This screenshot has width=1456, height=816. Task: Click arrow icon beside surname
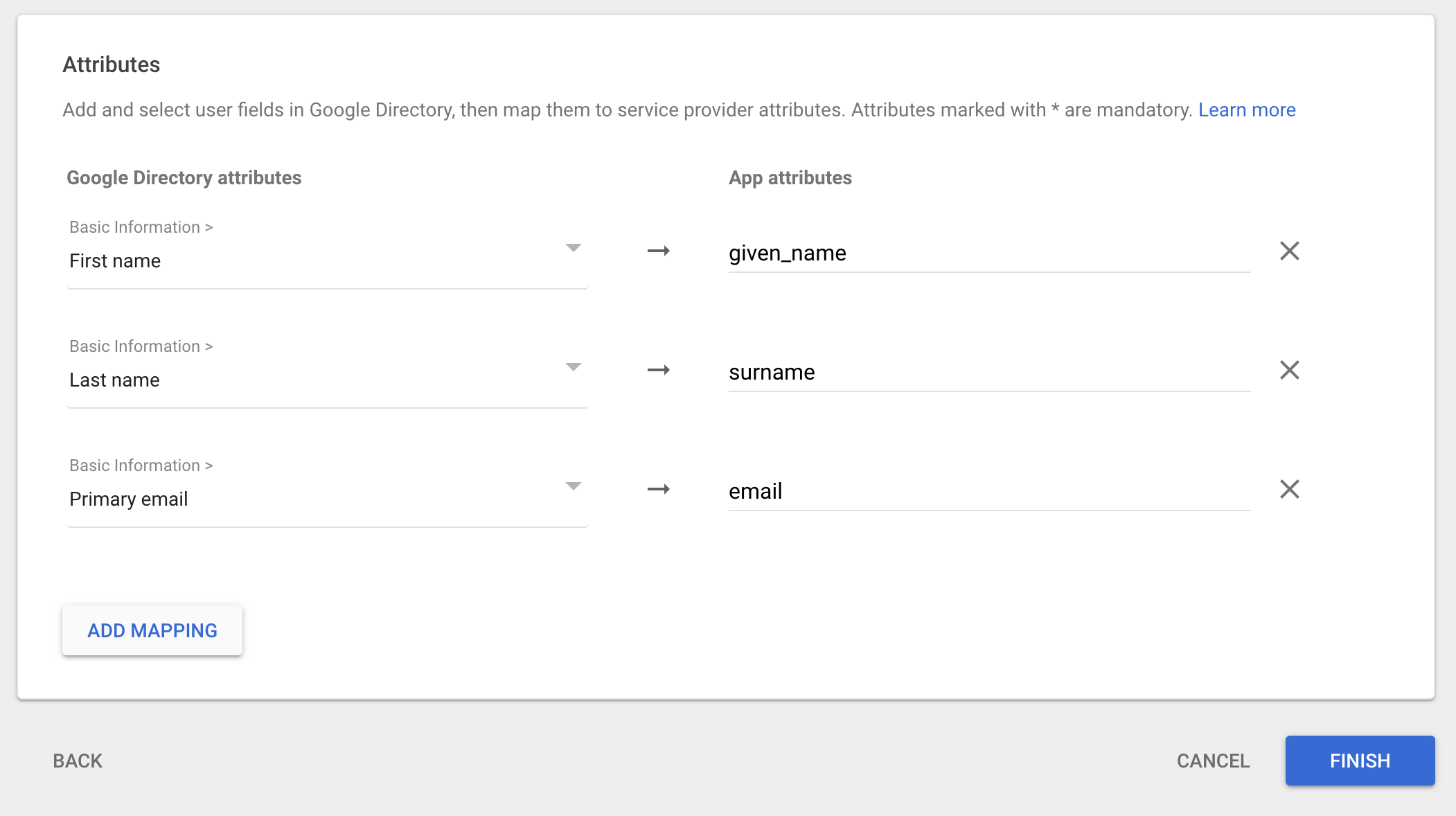click(658, 370)
